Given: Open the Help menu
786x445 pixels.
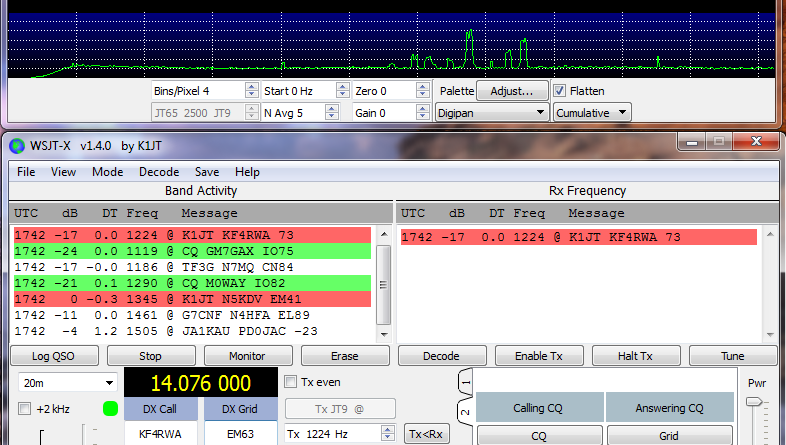Looking at the screenshot, I should 247,172.
